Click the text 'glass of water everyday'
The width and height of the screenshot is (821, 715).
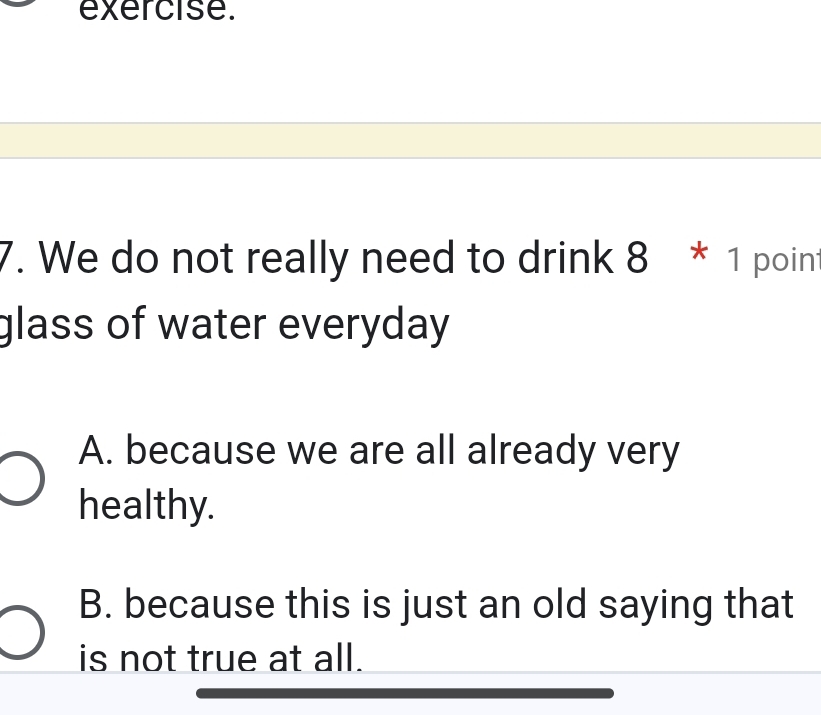pos(224,323)
